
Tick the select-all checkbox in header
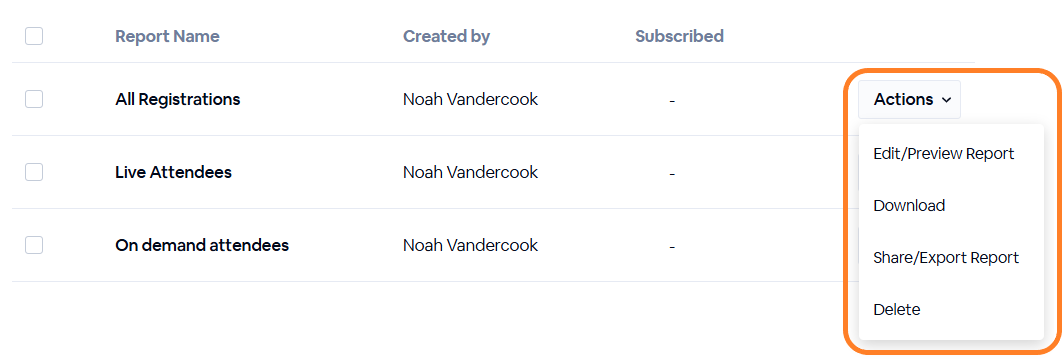click(34, 36)
